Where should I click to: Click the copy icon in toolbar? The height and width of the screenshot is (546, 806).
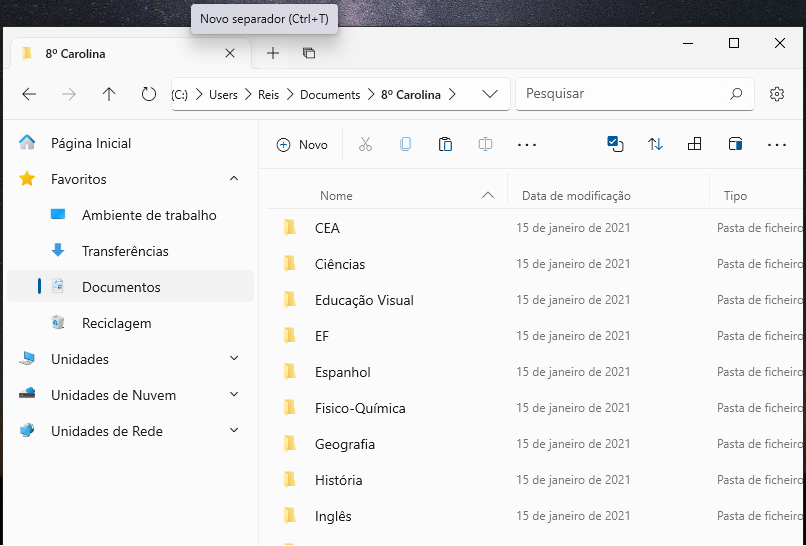pos(405,144)
